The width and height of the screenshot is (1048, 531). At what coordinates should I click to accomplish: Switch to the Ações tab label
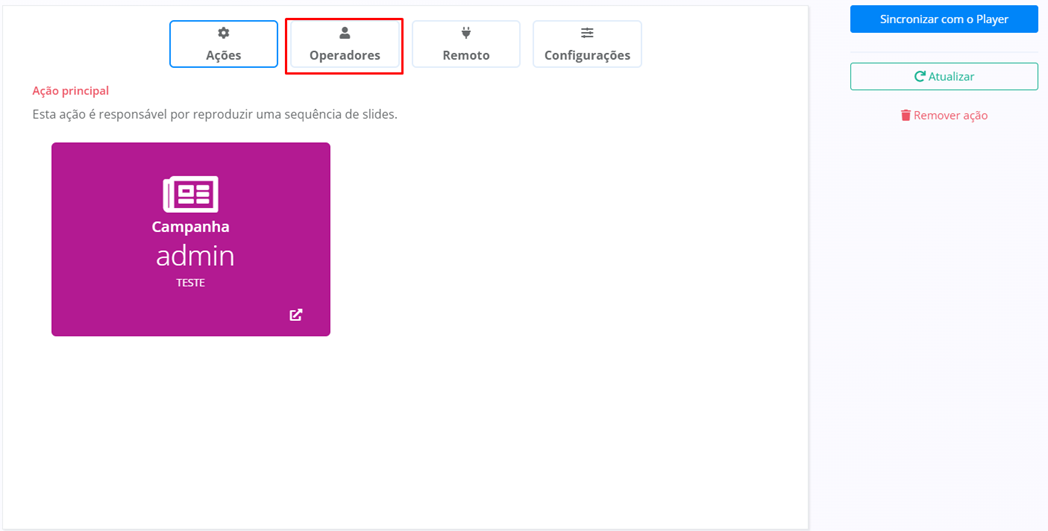[x=223, y=56]
